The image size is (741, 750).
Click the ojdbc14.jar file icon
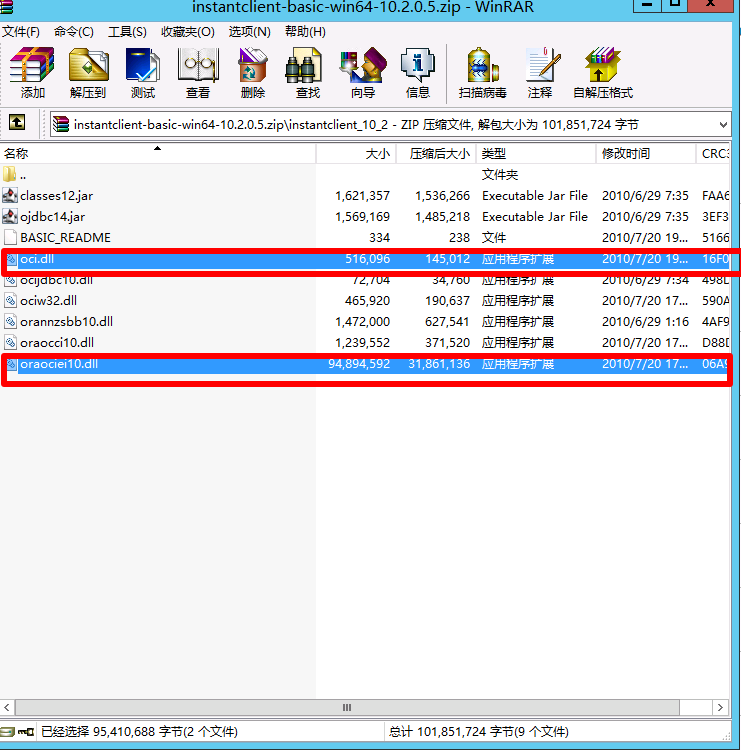click(x=10, y=216)
